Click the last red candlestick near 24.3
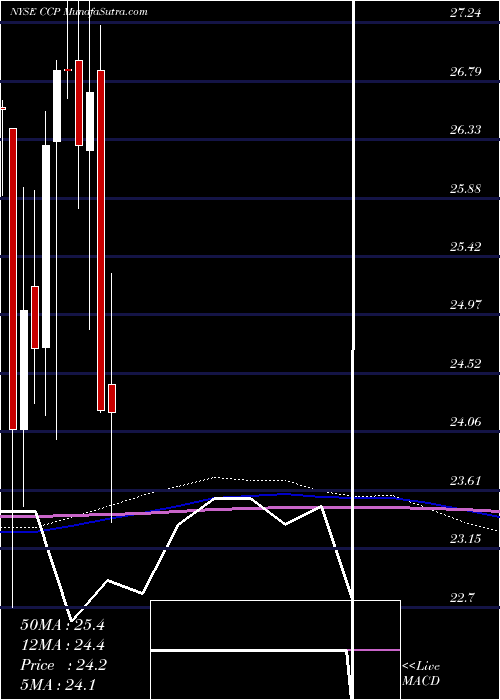The image size is (500, 700). (112, 398)
